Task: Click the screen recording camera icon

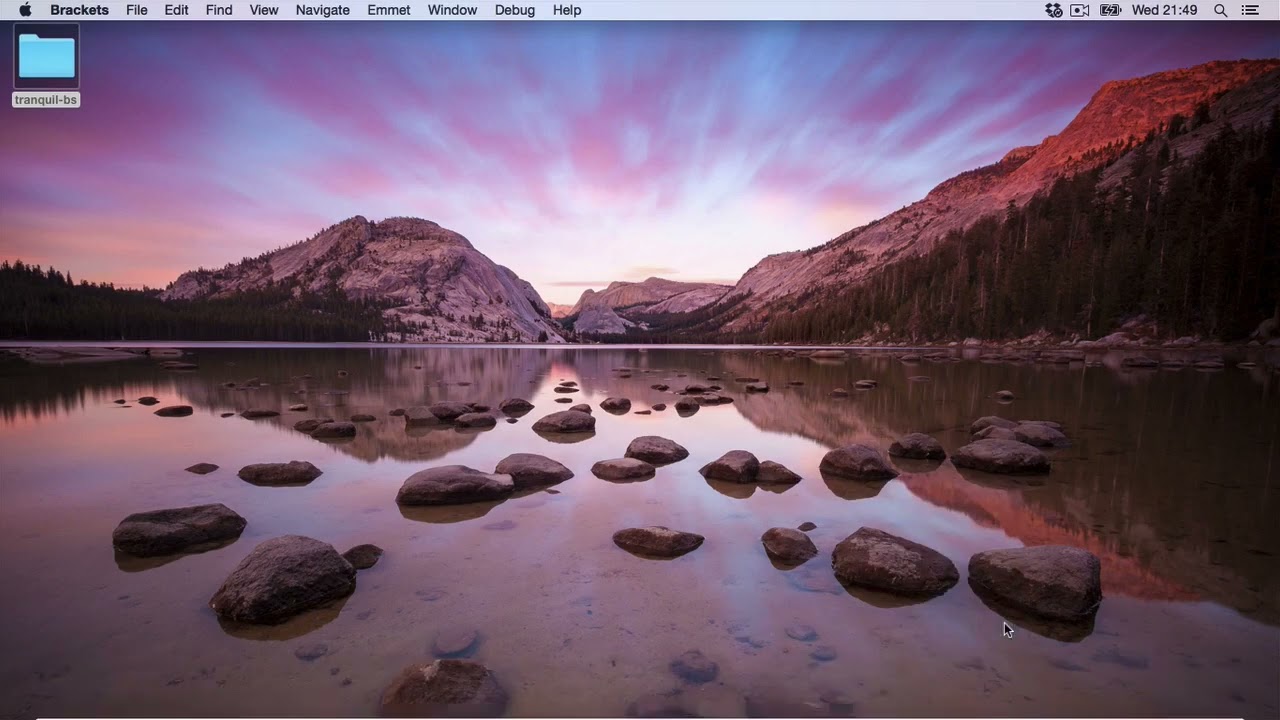Action: (1080, 10)
